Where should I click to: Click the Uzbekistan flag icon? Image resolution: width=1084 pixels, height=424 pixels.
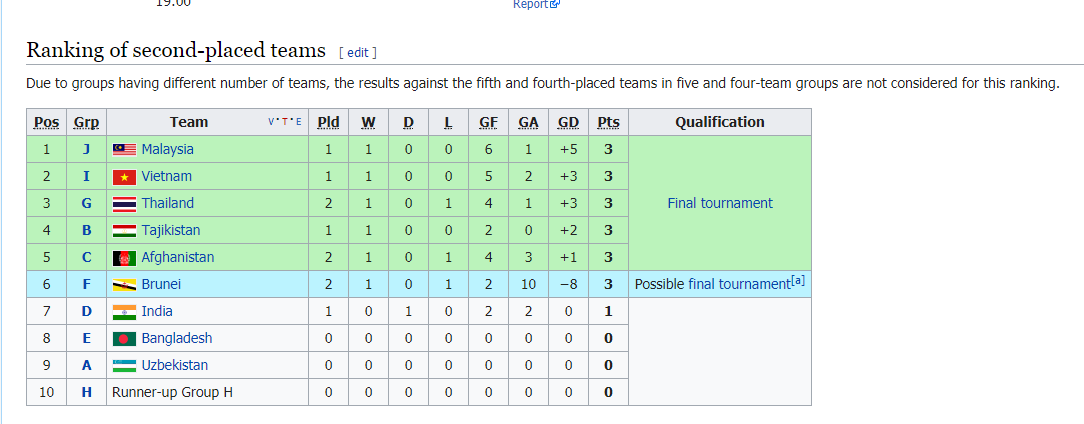tap(124, 365)
